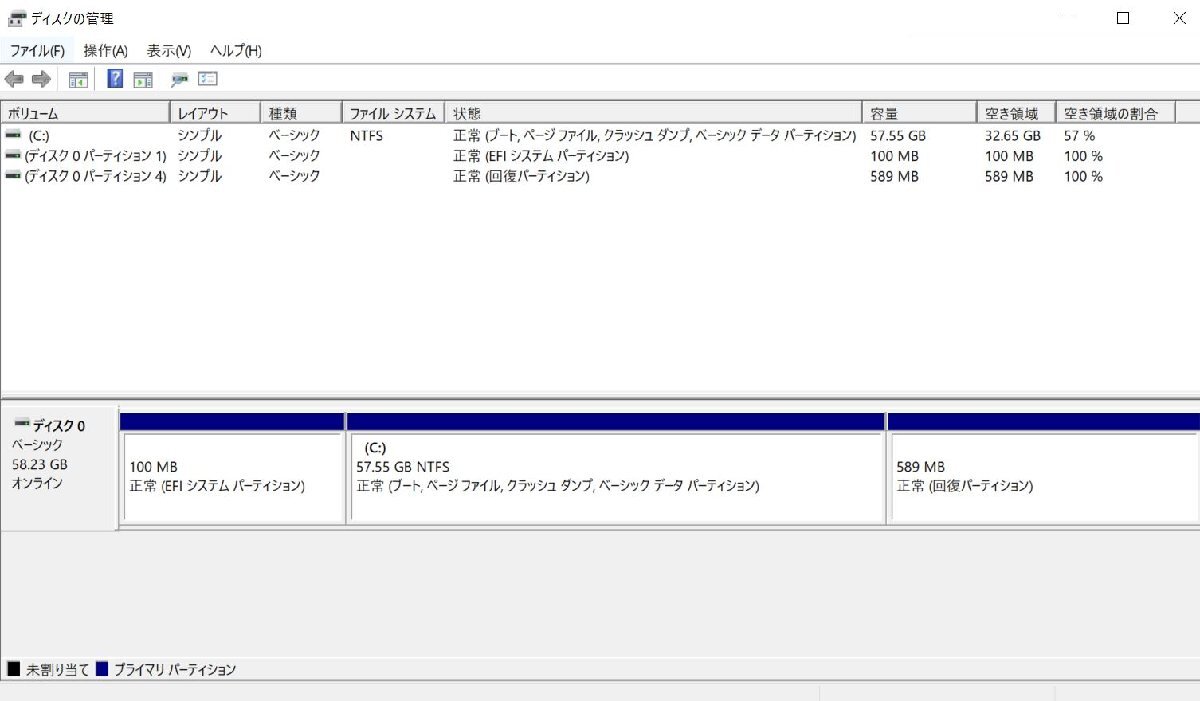Click the 正常 (EFI システム パーティション) status in list
Screen dimensions: 1200x701
[x=541, y=155]
